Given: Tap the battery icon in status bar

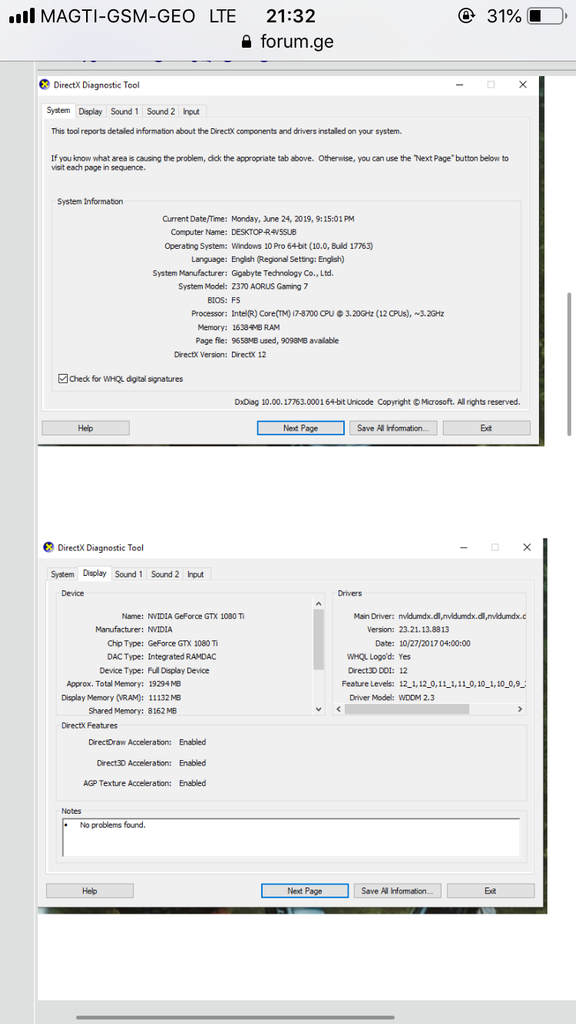Looking at the screenshot, I should (545, 16).
